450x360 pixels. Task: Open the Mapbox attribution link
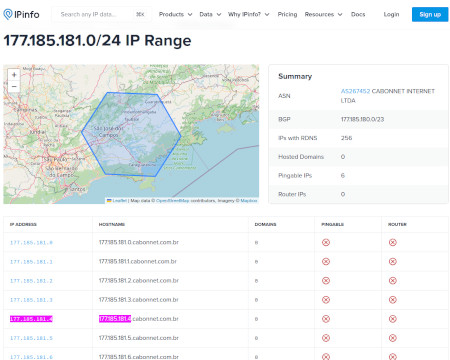pos(249,201)
